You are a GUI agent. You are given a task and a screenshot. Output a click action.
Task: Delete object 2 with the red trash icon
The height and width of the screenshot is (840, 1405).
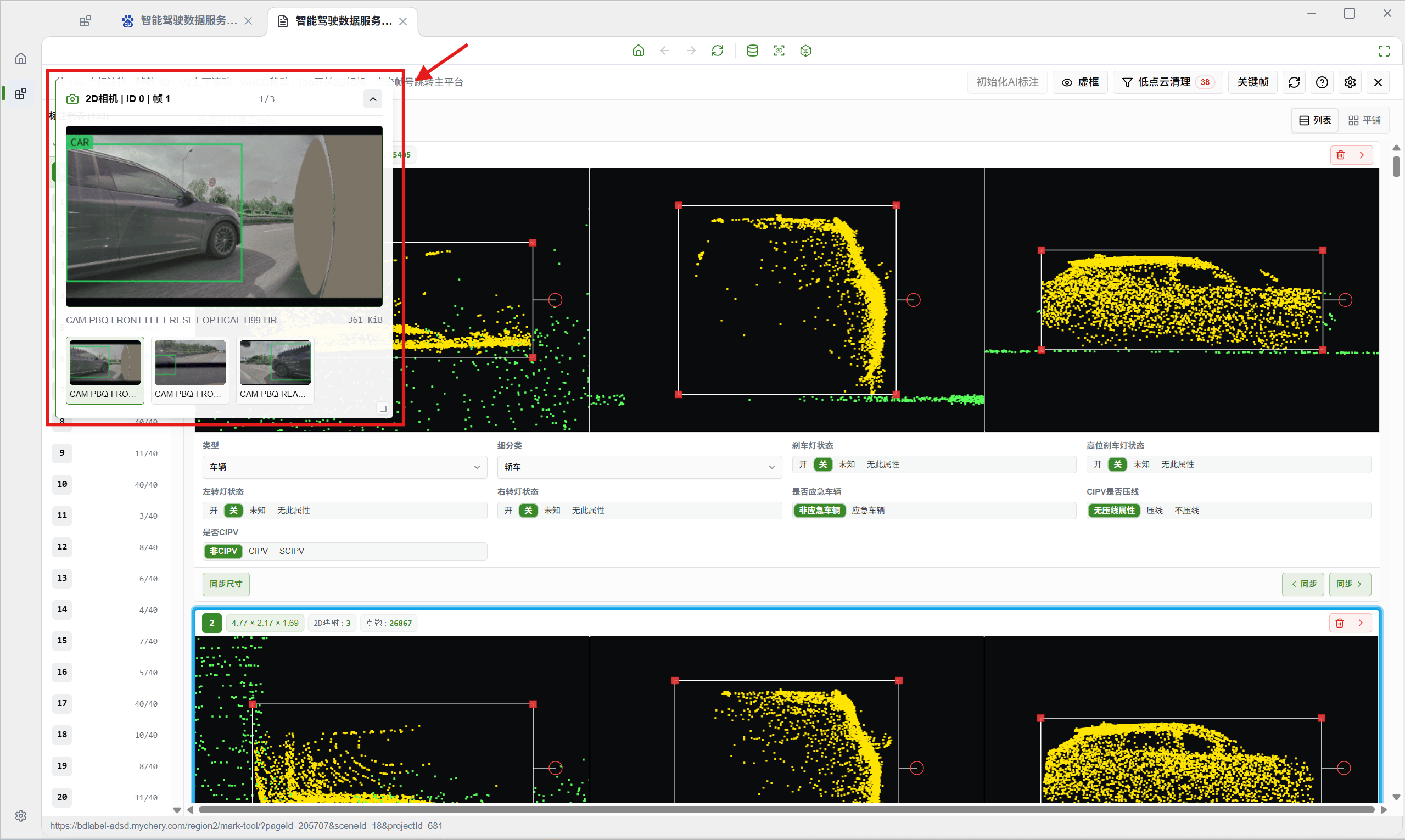1339,623
